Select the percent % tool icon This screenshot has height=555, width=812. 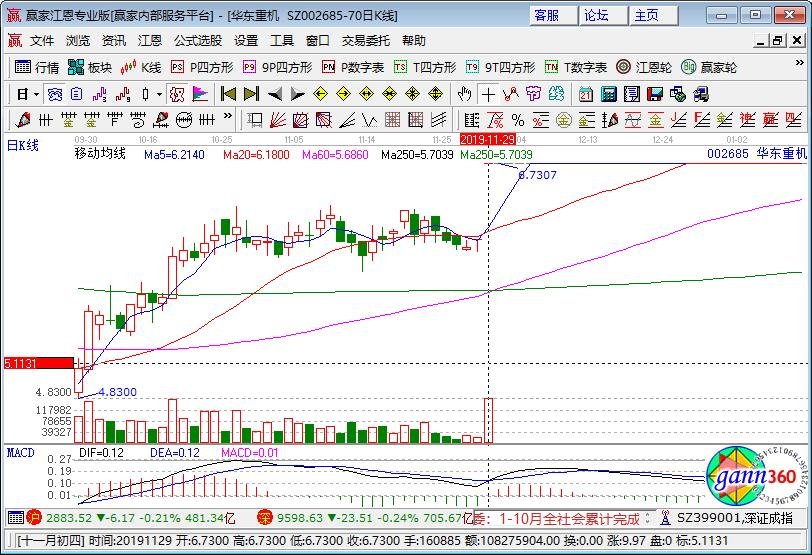[517, 120]
